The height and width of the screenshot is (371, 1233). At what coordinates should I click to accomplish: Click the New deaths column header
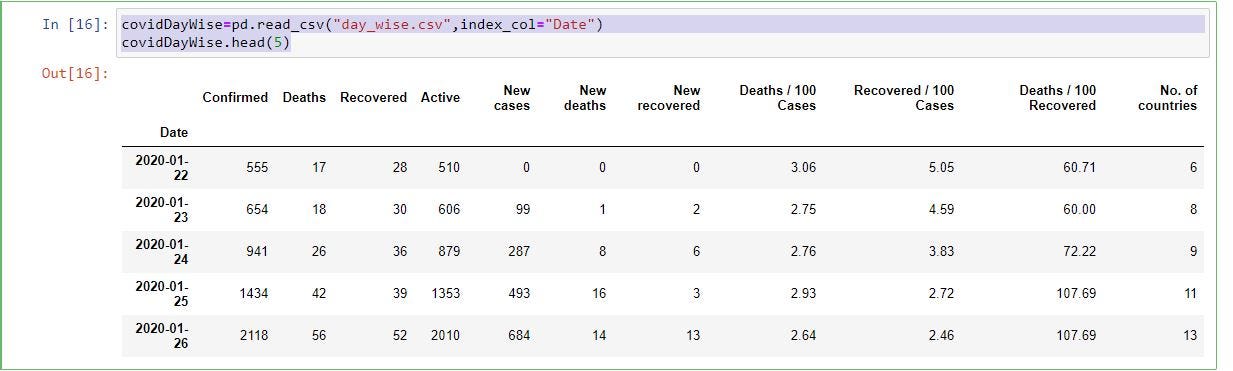point(585,98)
